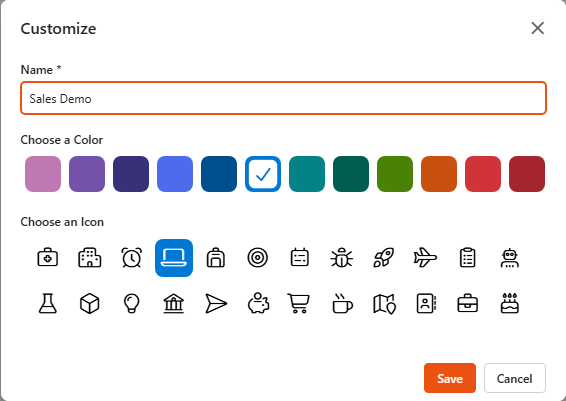
Task: Pick the airplane icon
Action: pos(425,258)
